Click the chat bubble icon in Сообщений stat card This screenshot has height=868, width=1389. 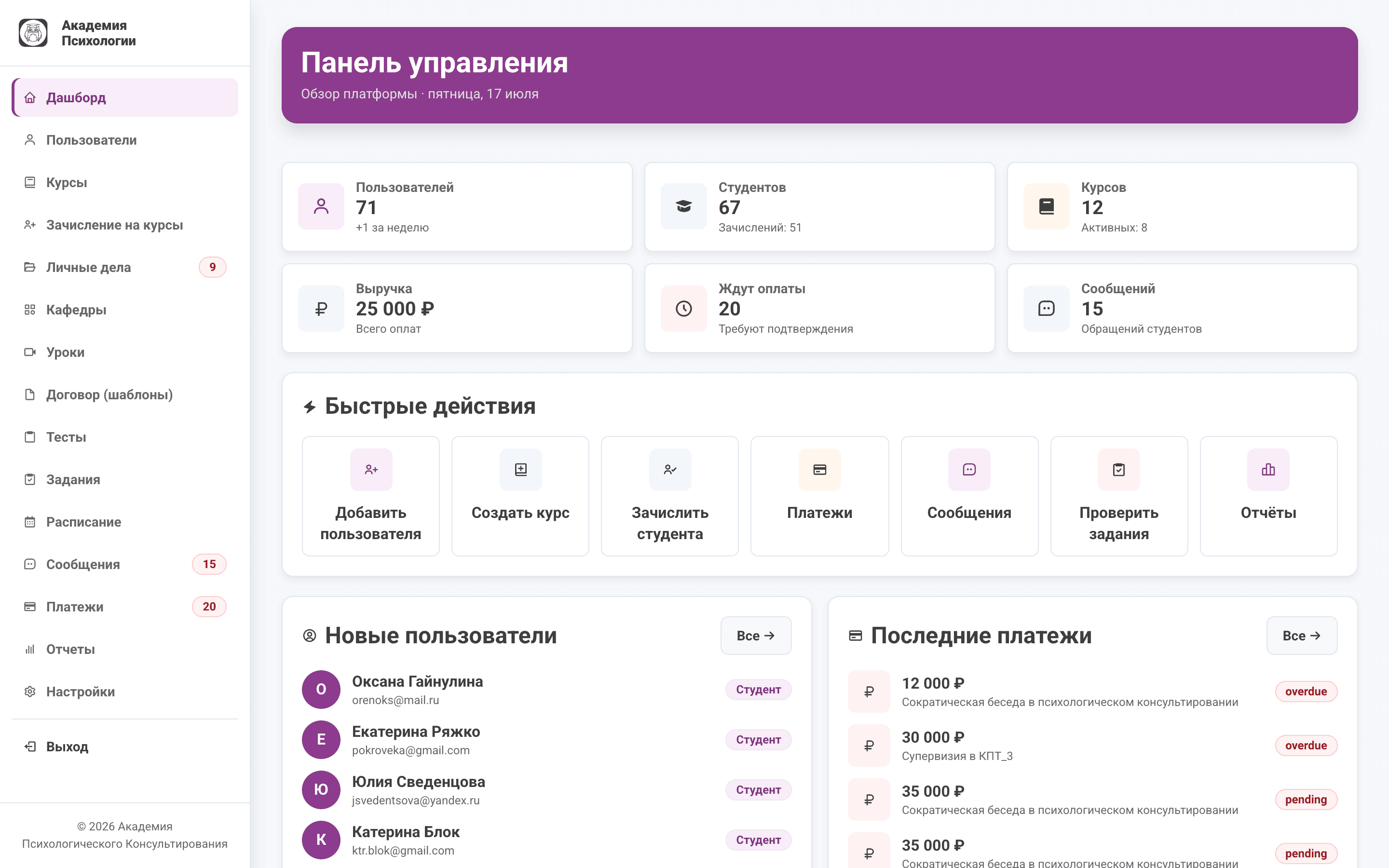(x=1047, y=309)
